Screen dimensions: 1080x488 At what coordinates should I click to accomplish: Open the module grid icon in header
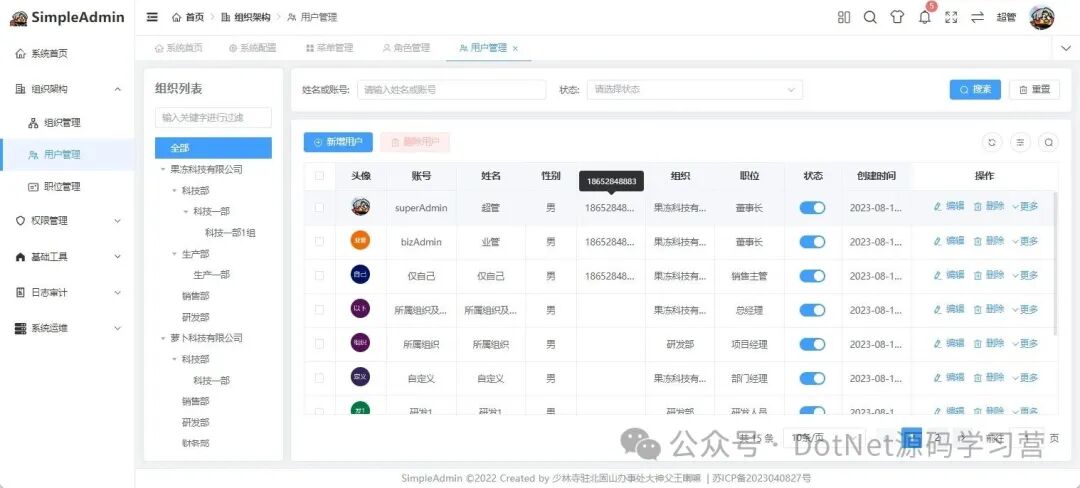point(844,17)
